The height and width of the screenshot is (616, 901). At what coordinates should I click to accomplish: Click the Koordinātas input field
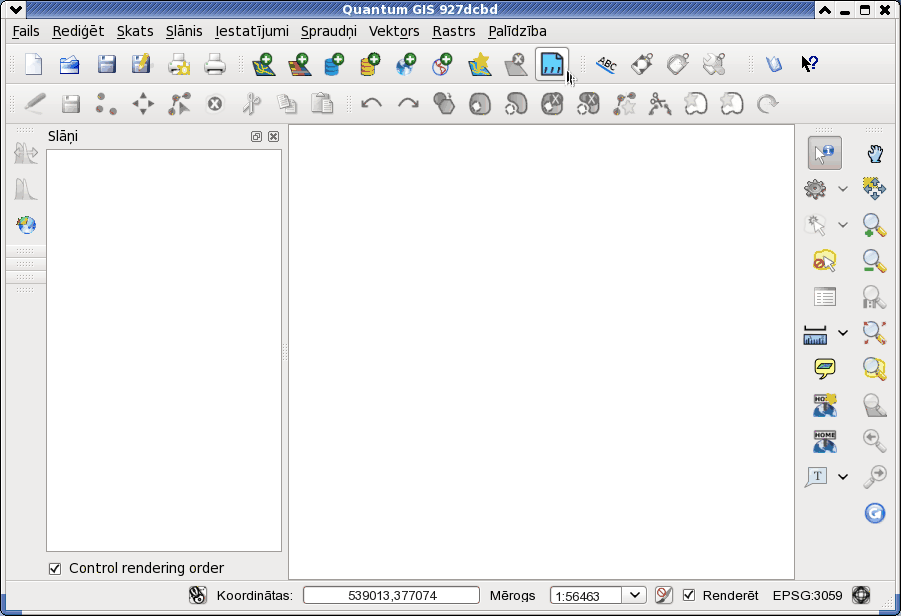pyautogui.click(x=391, y=595)
